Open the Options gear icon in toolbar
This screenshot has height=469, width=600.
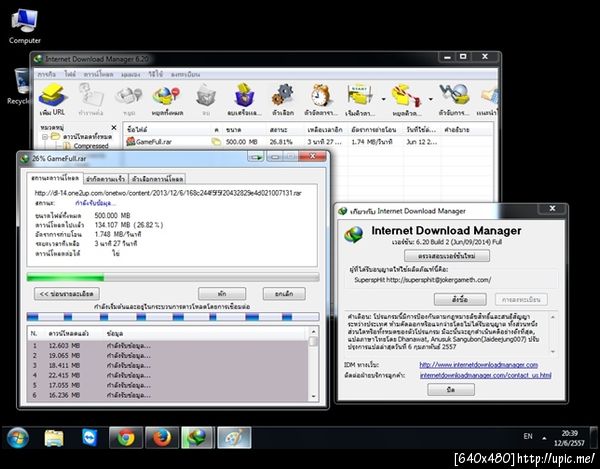[x=283, y=100]
